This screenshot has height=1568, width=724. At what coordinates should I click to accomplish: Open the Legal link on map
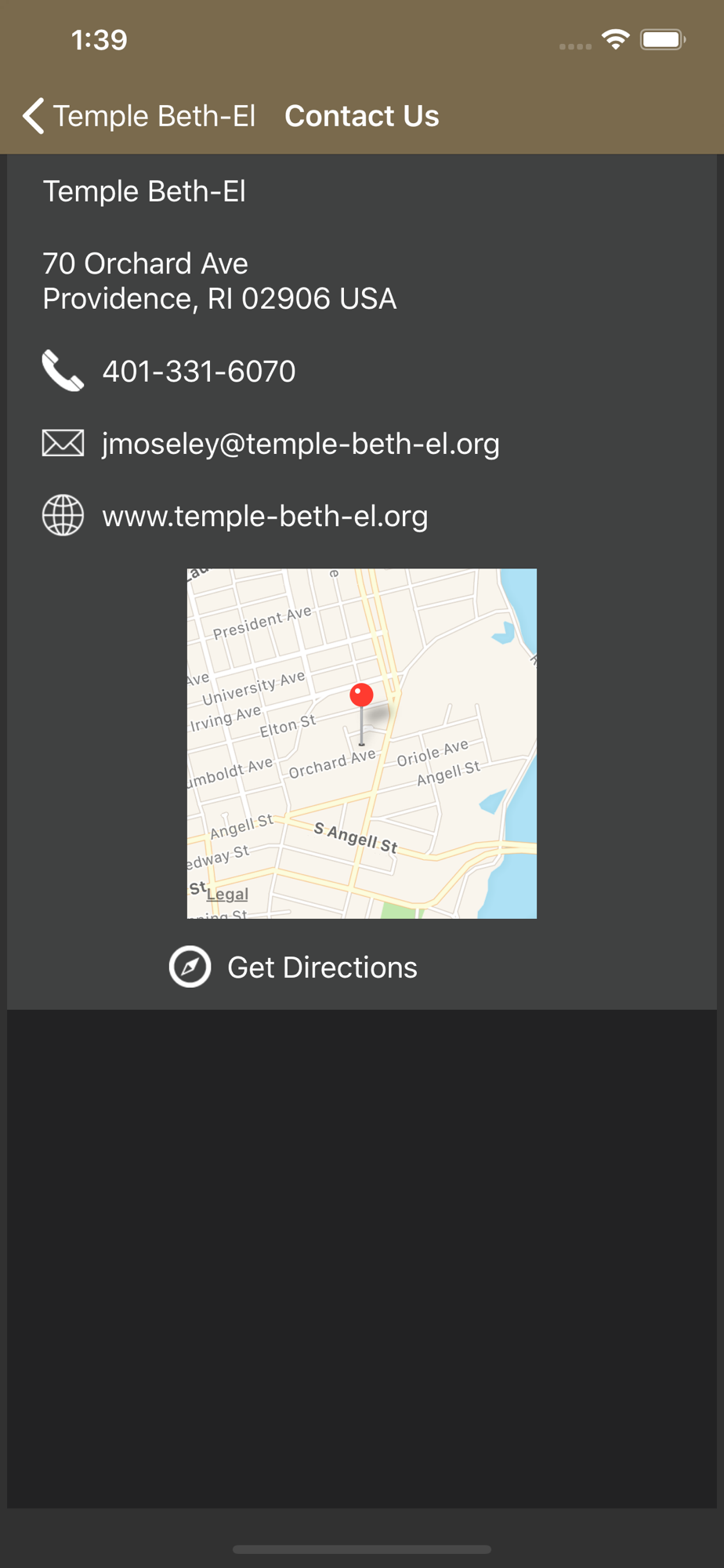[x=227, y=895]
